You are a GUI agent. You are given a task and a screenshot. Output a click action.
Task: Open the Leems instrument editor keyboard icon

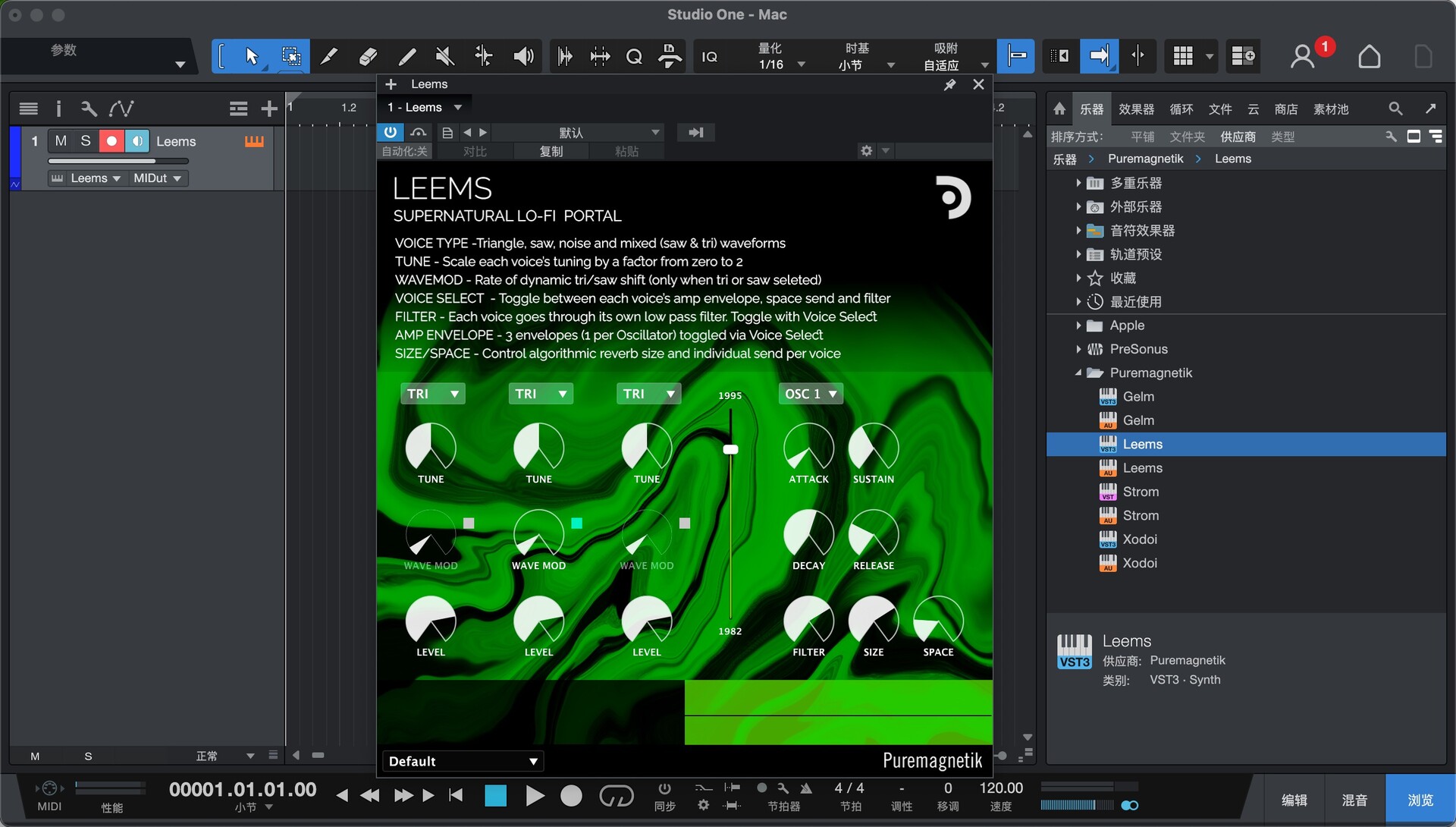point(254,141)
